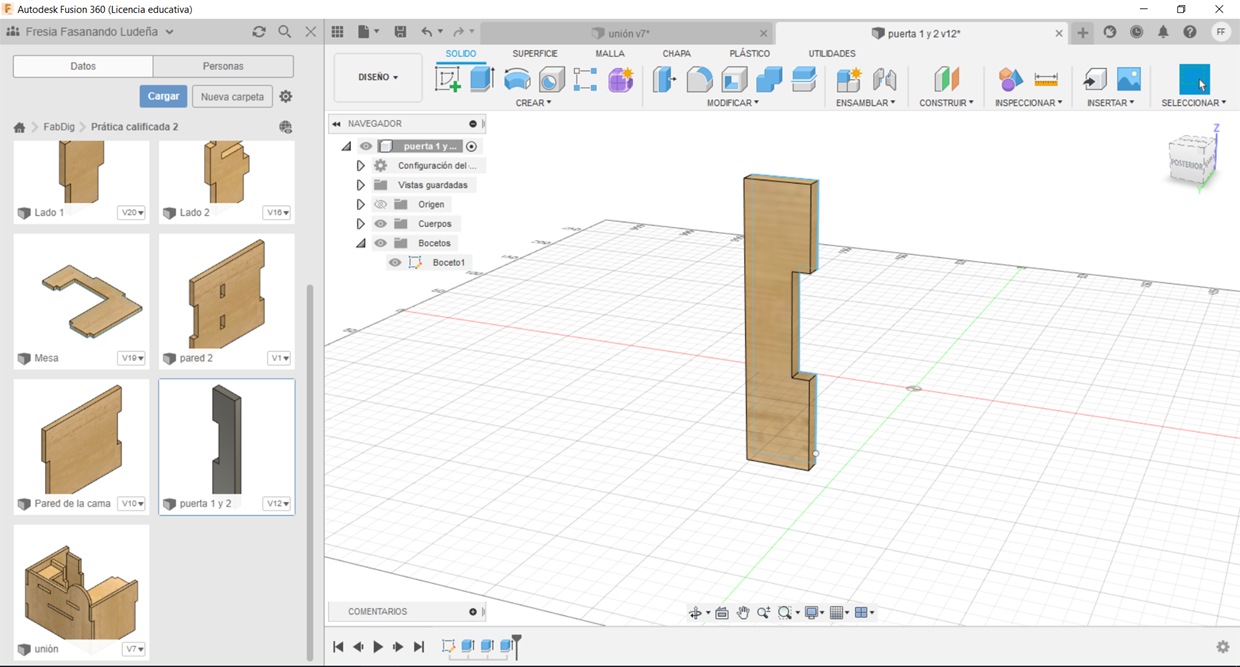Switch to the Personas tab

click(223, 66)
